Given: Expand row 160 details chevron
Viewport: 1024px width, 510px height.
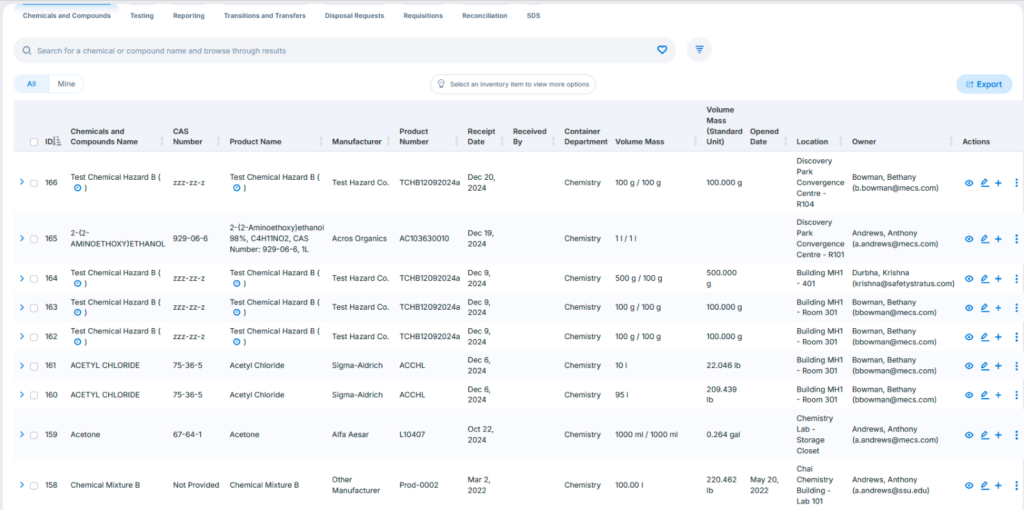Looking at the screenshot, I should 22,394.
